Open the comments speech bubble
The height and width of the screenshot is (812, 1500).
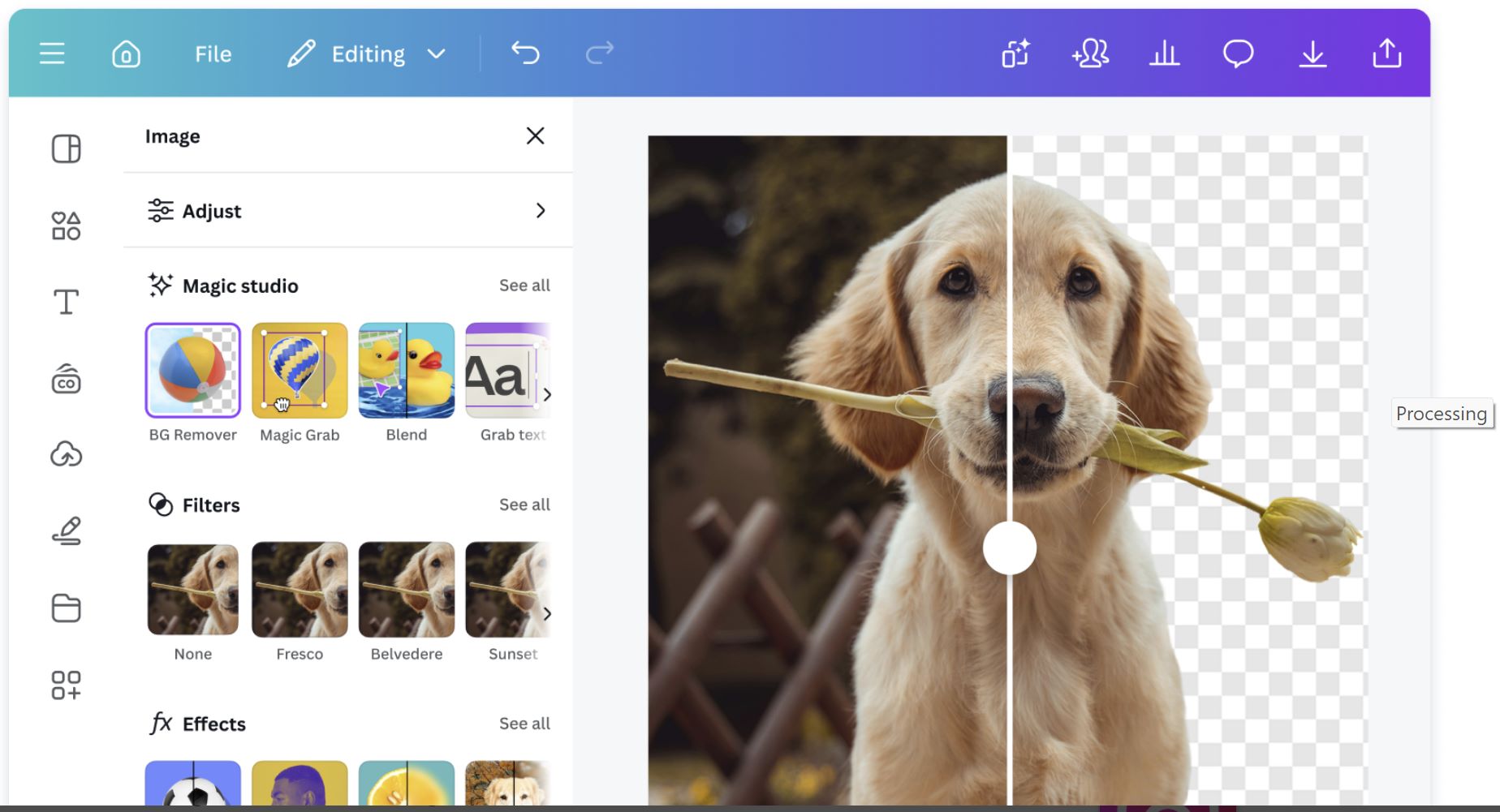1238,54
